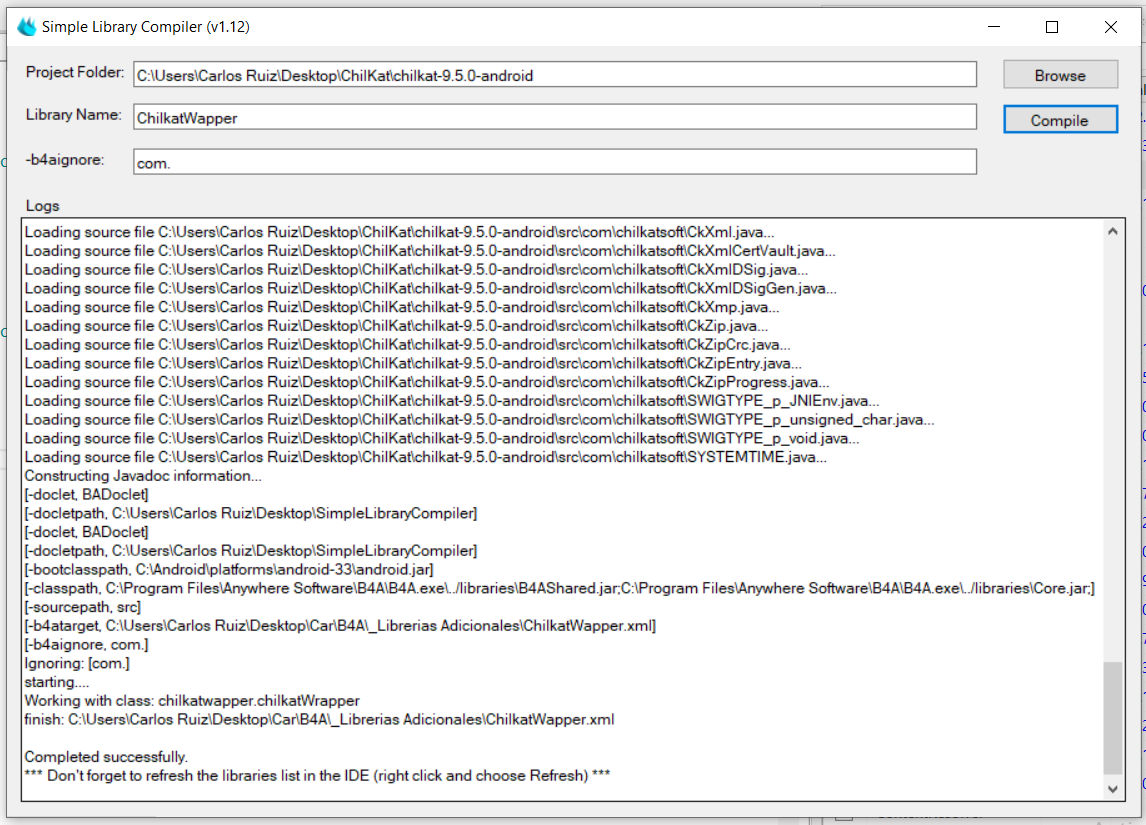This screenshot has height=825, width=1146.
Task: Minimize the Simple Library Compiler window
Action: click(x=994, y=27)
